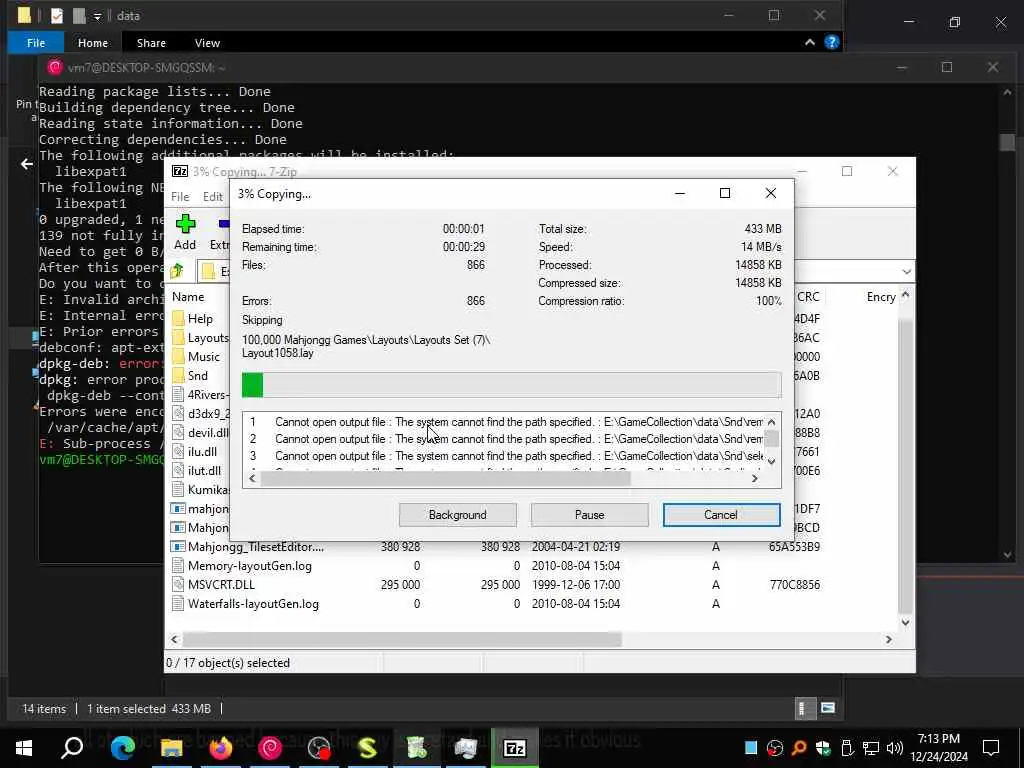Open the 7-Zip File menu
The width and height of the screenshot is (1024, 768).
pos(180,197)
